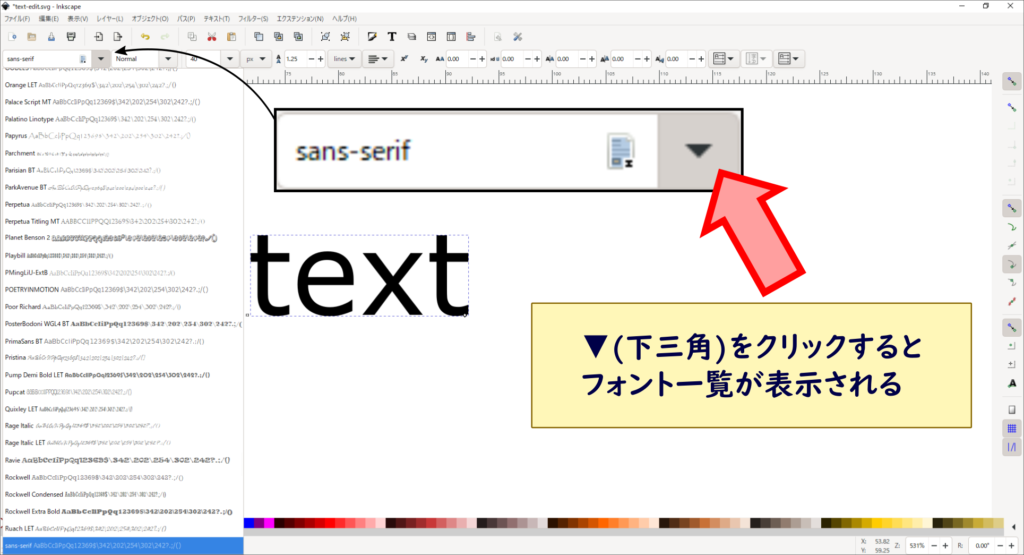
Task: Toggle snap to smooth nodes button
Action: click(x=1012, y=283)
